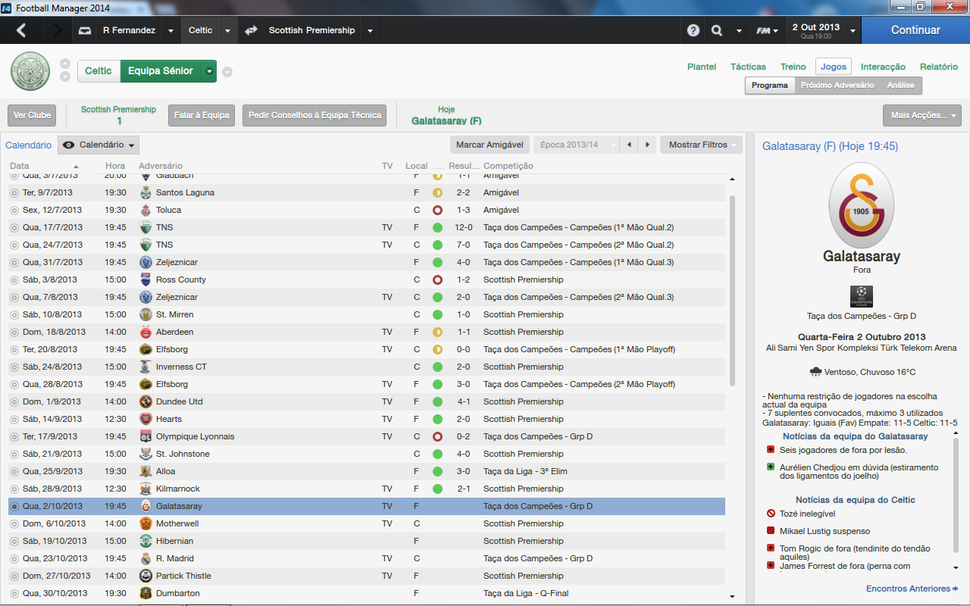The height and width of the screenshot is (606, 970).
Task: Select radio button for Ter, 17/9/2013 row
Action: click(x=14, y=437)
